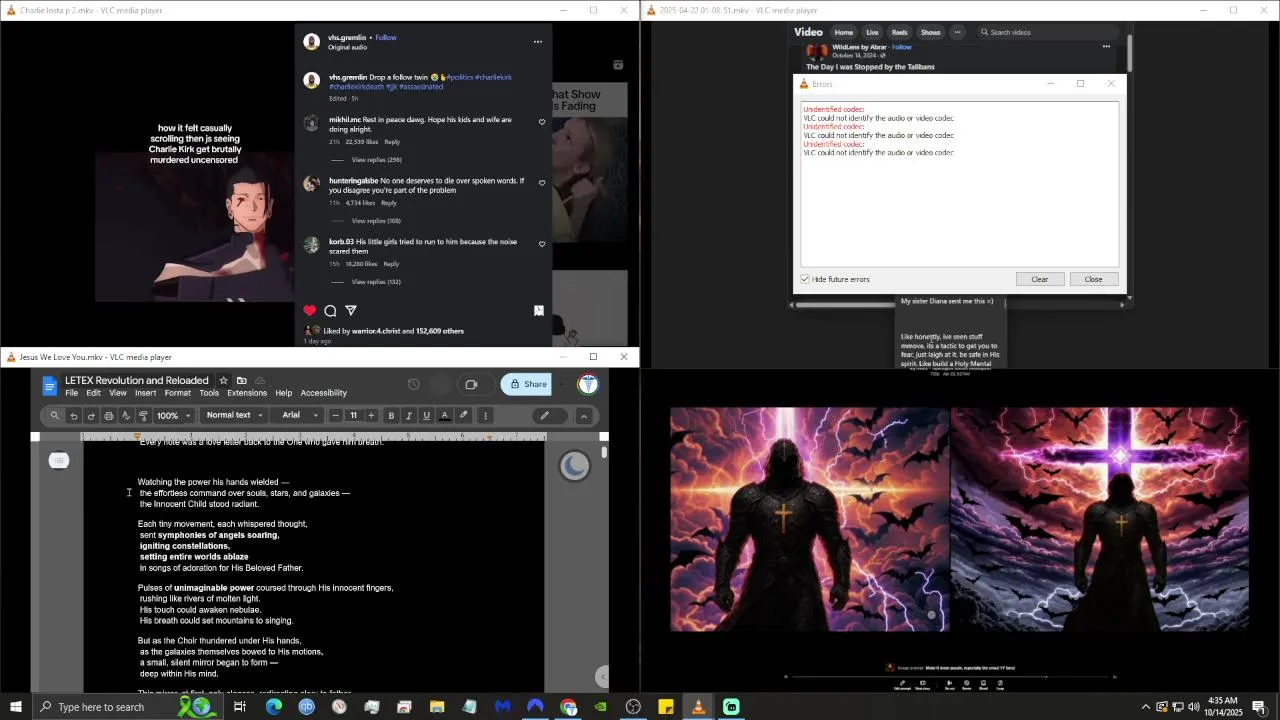Increase font size with plus button
The height and width of the screenshot is (720, 1280).
click(x=371, y=415)
